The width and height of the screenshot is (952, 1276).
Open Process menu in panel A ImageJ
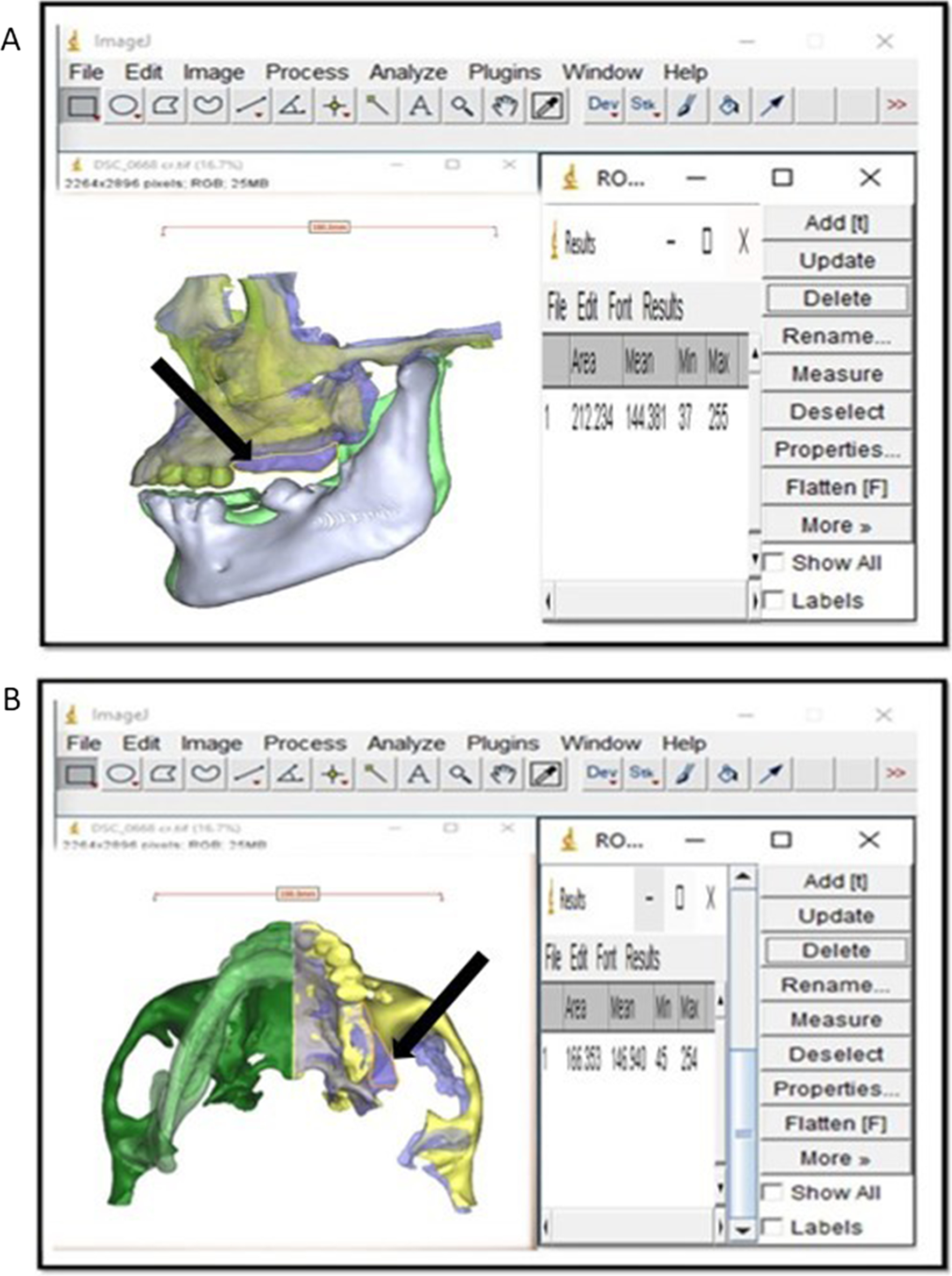coord(307,73)
